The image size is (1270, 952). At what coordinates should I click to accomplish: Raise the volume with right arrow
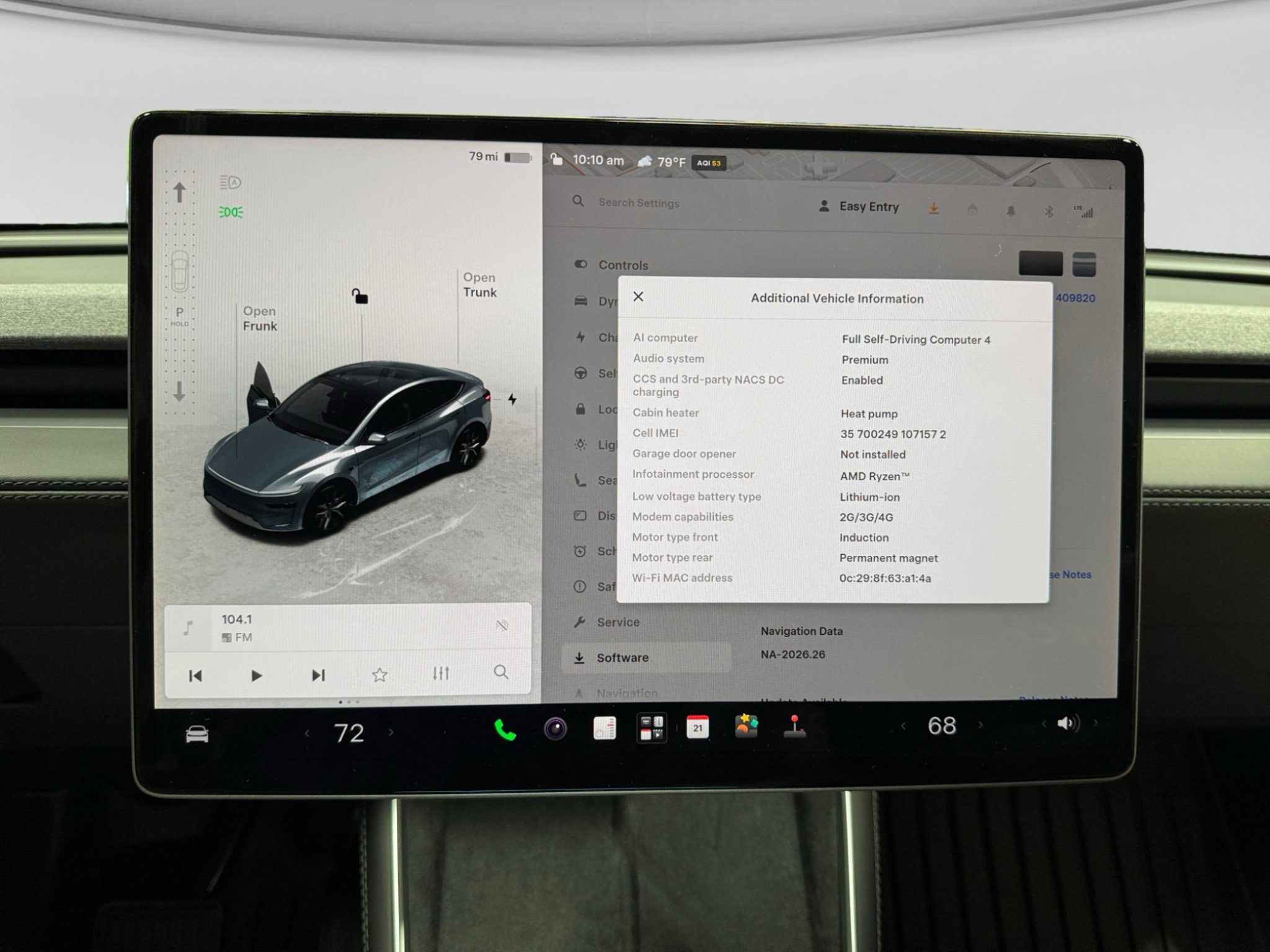coord(1096,723)
